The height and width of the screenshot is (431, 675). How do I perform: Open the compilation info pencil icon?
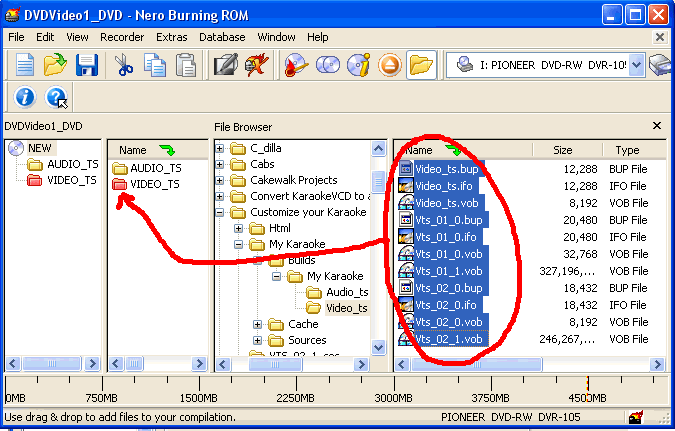[x=226, y=65]
